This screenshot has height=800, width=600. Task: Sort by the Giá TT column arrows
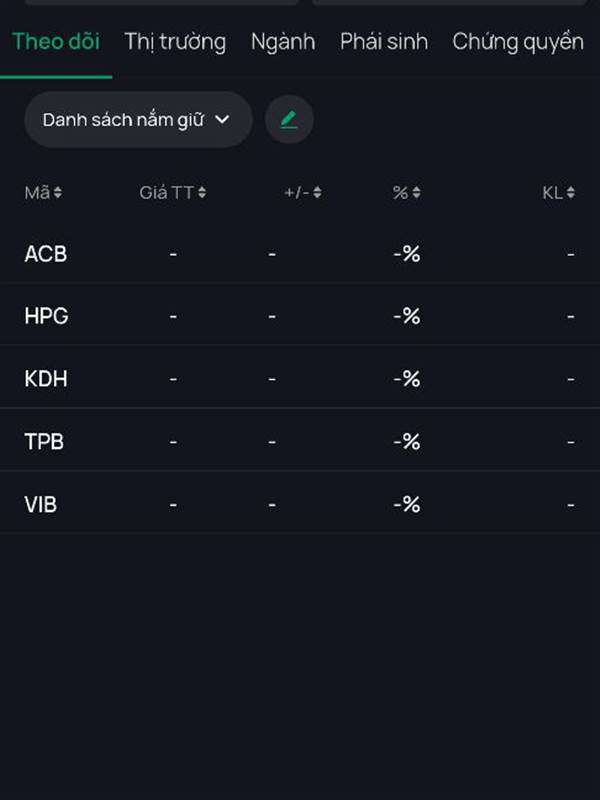pyautogui.click(x=202, y=193)
